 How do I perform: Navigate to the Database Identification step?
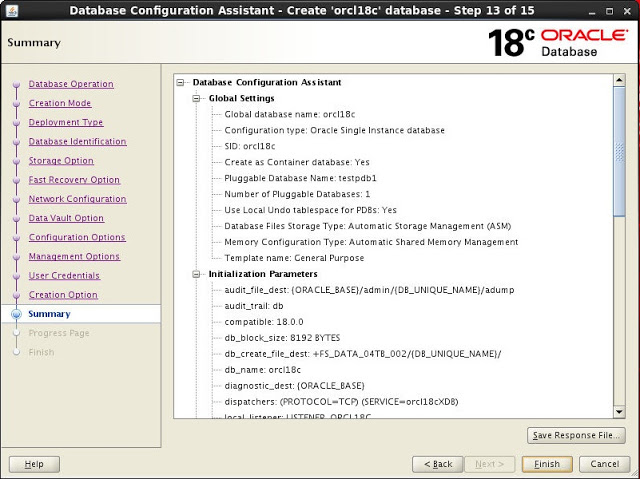77,142
